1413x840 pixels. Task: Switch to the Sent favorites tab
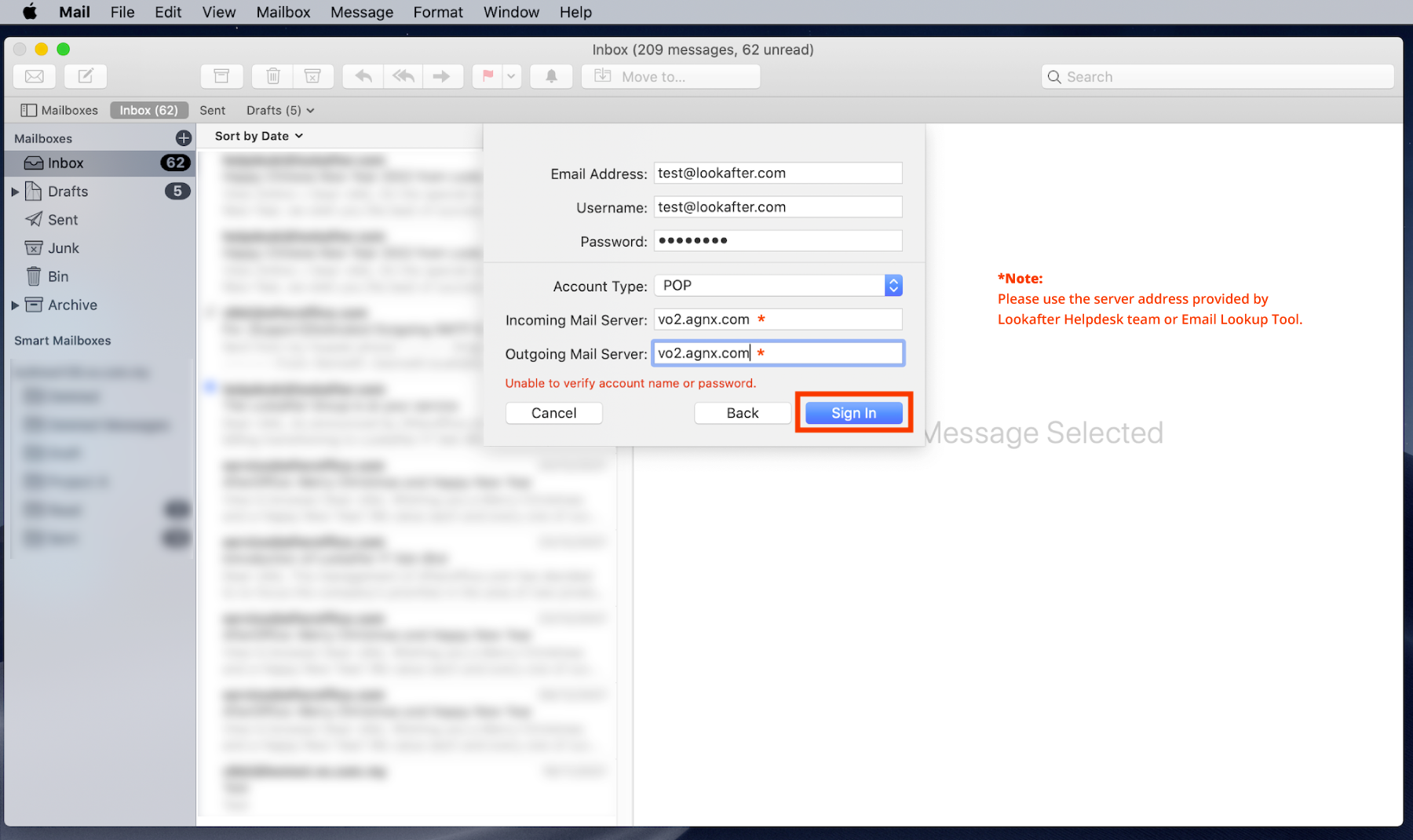212,110
